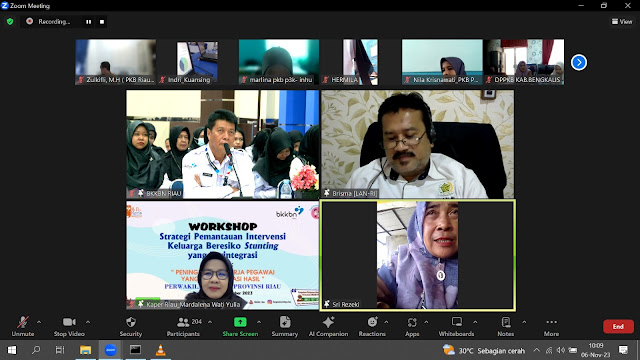
Task: Open the volume control tray icon
Action: click(x=561, y=350)
